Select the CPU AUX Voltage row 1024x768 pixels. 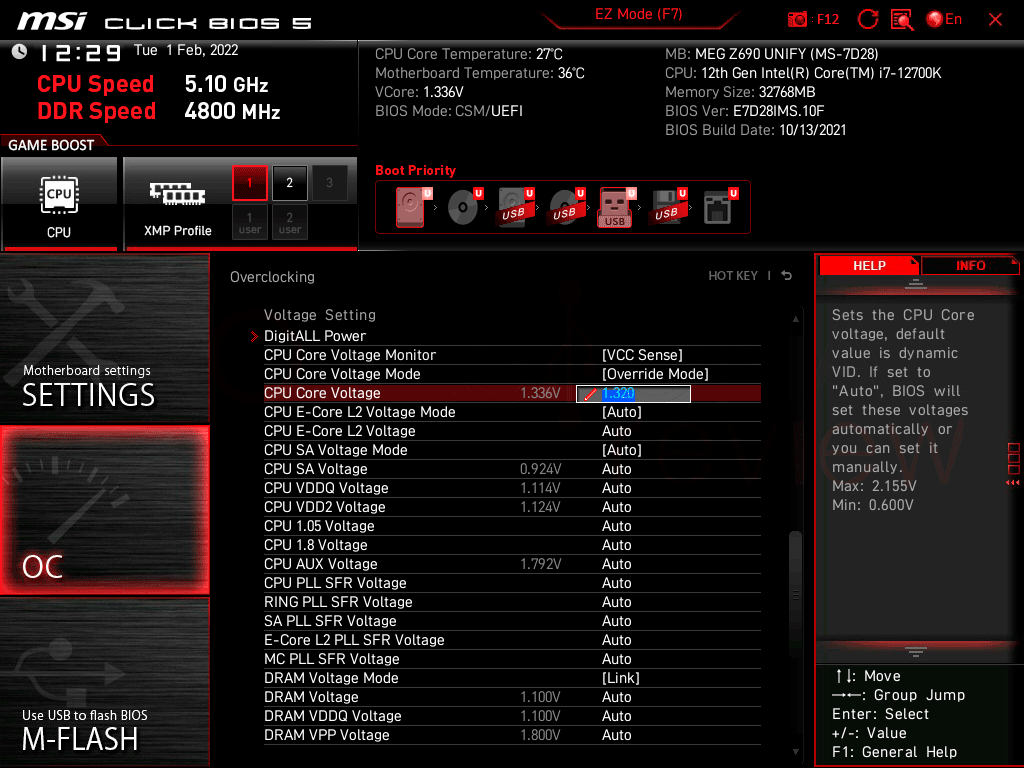[x=512, y=564]
